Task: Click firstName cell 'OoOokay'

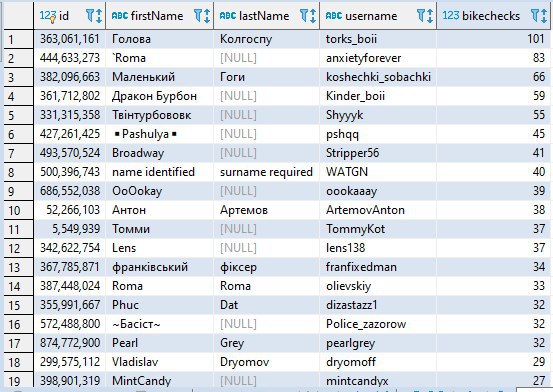Action: [x=159, y=191]
